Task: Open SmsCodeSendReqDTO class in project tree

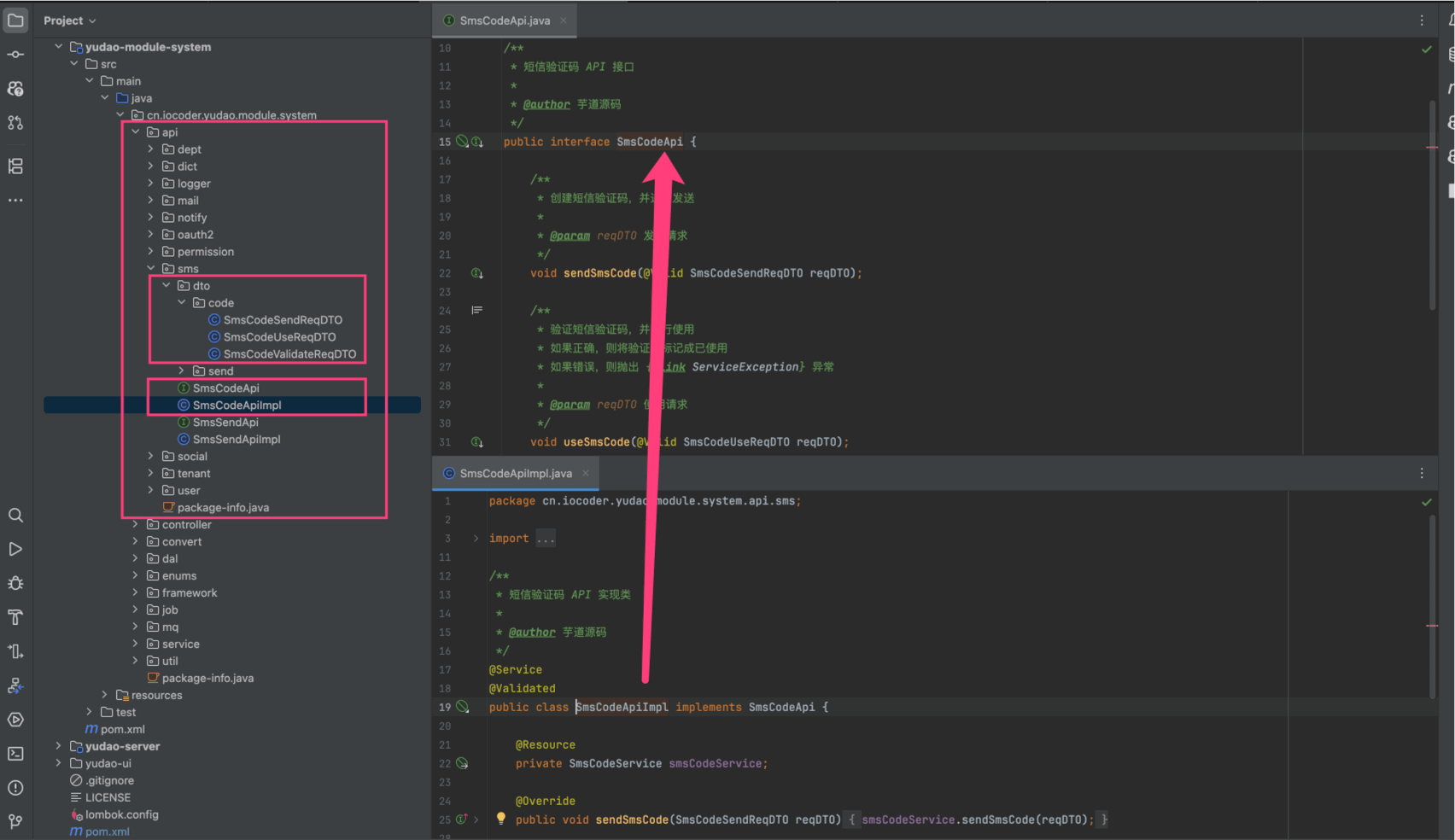Action: [283, 320]
